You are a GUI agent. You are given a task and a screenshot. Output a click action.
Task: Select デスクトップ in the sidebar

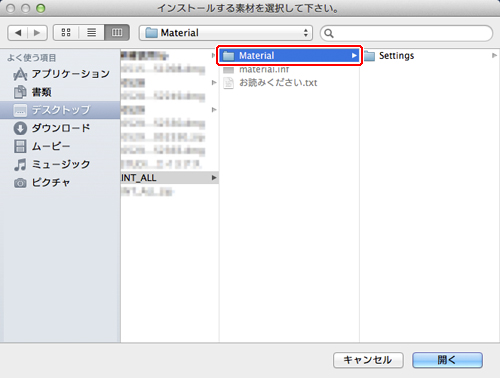coord(61,110)
